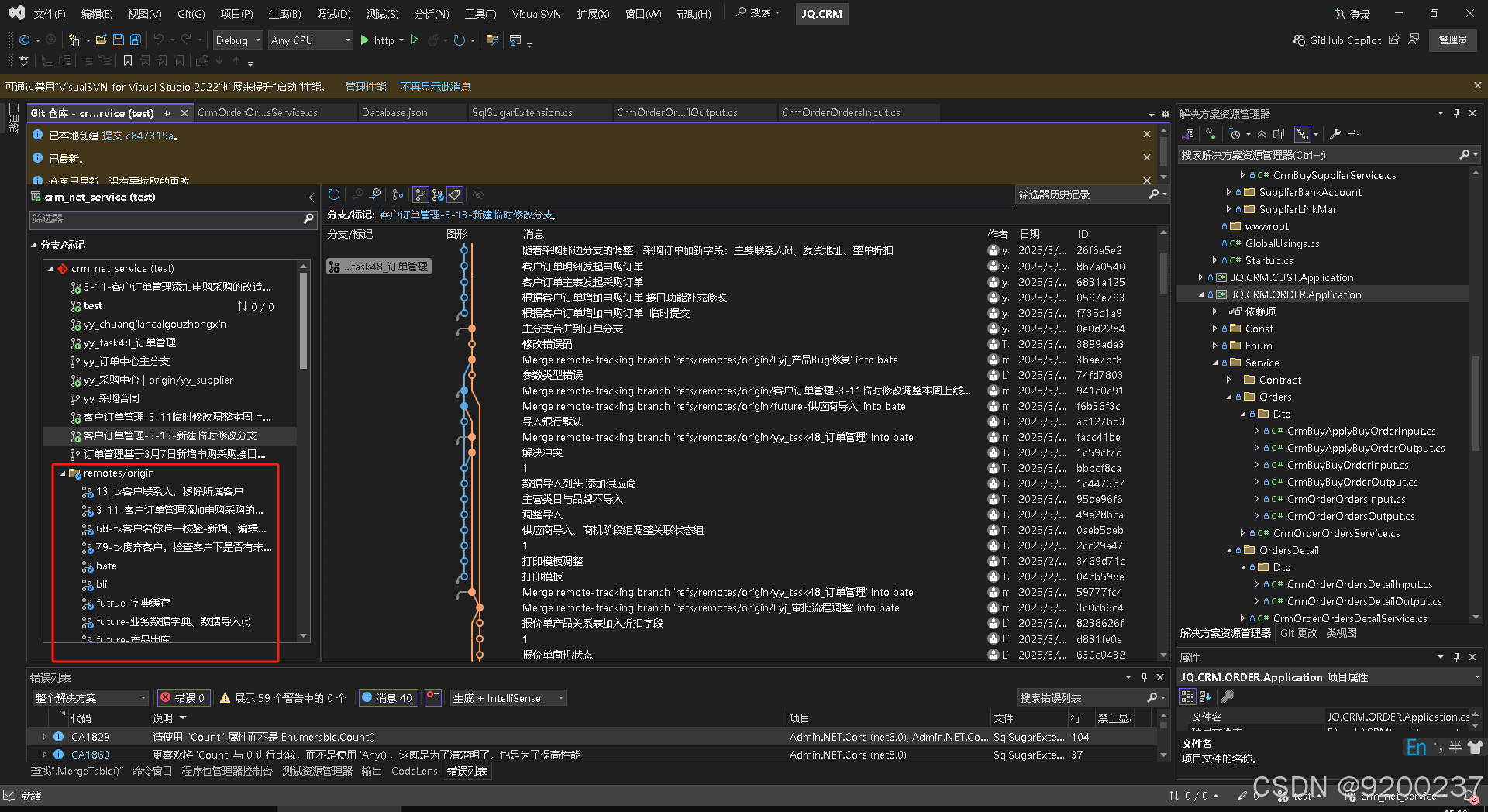Click the abc spell checker icon
The height and width of the screenshot is (812, 1488).
coord(24,60)
